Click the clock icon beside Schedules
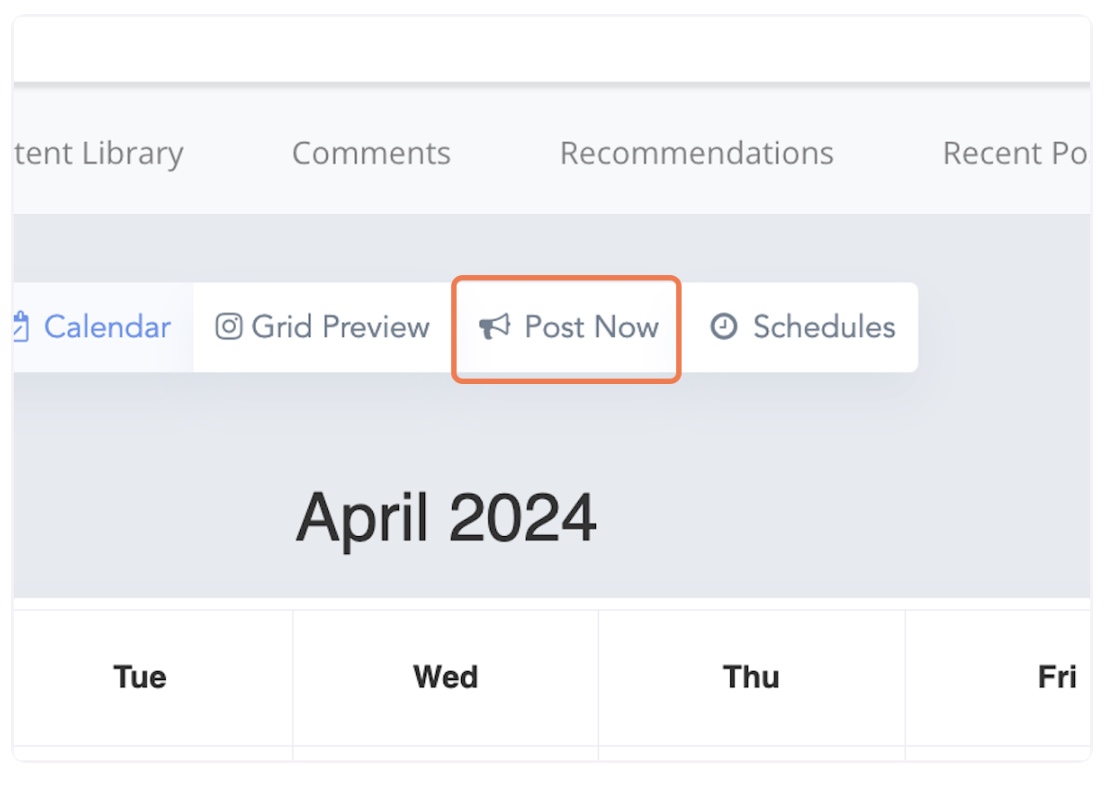This screenshot has height=788, width=1112. click(x=724, y=326)
